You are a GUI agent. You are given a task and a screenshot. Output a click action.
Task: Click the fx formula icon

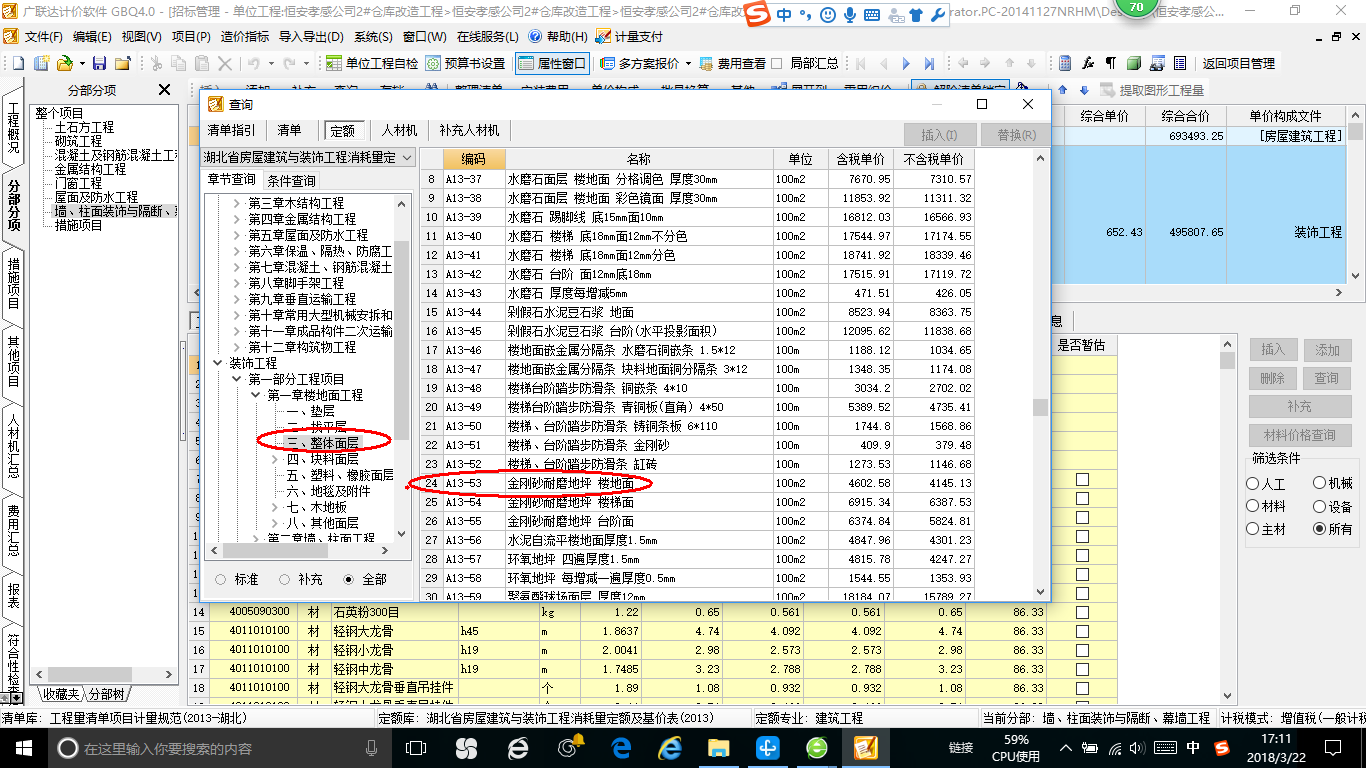pyautogui.click(x=1088, y=63)
